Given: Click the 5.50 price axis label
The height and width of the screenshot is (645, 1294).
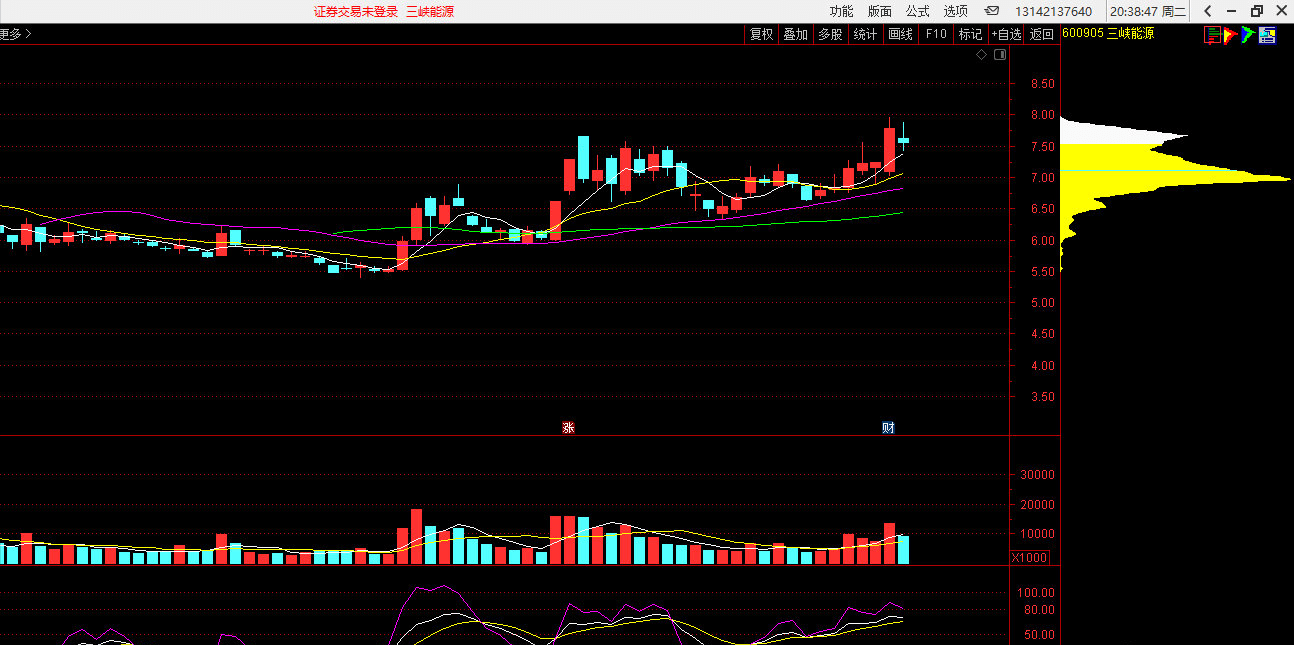Looking at the screenshot, I should pyautogui.click(x=1043, y=272).
